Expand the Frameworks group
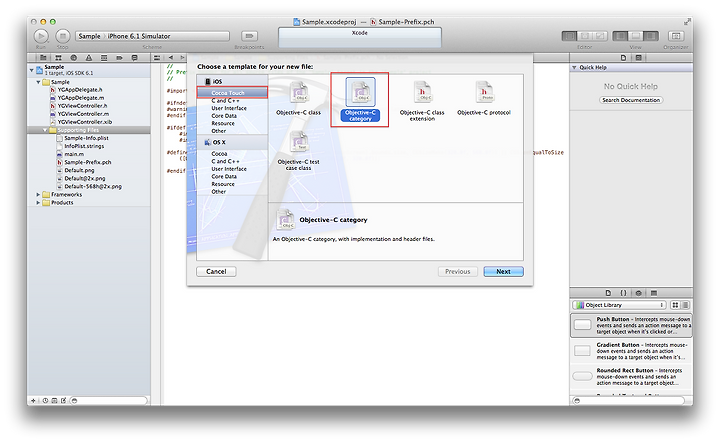 point(39,195)
